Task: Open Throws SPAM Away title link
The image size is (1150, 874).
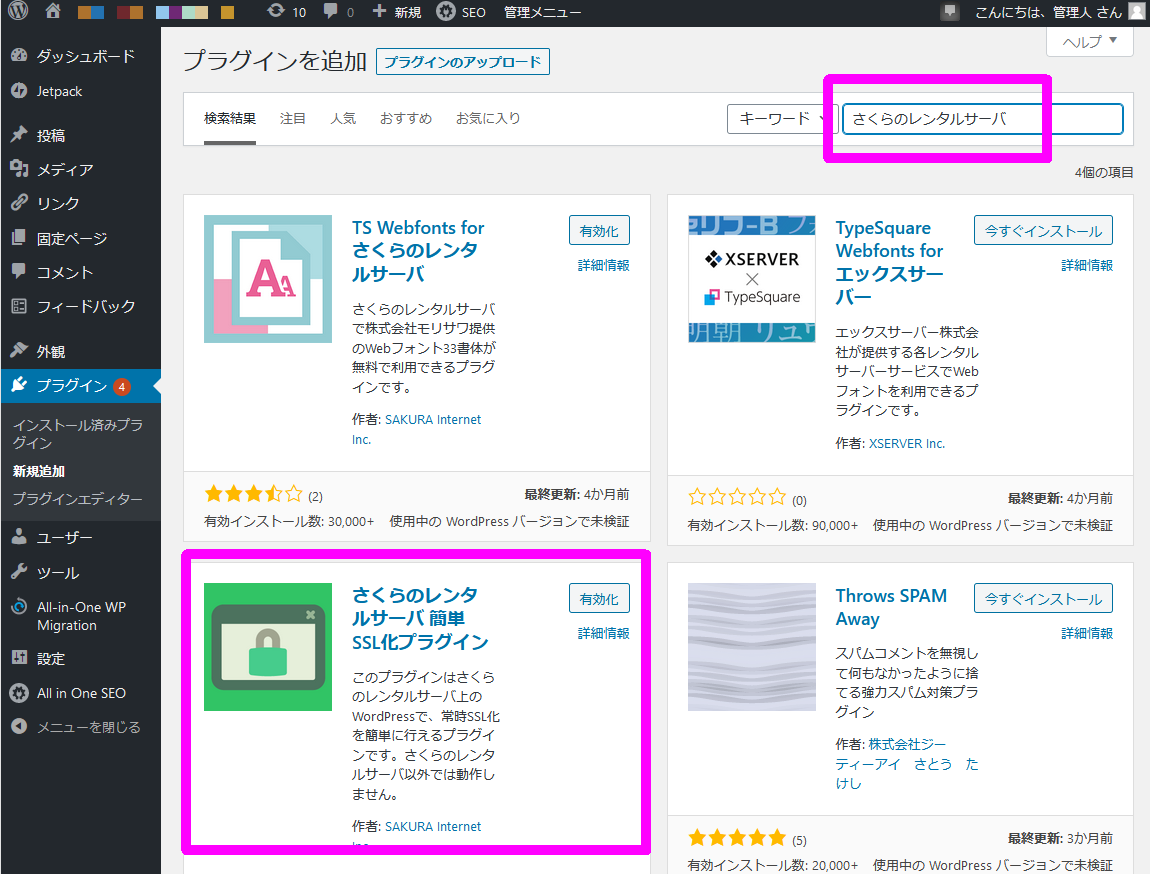Action: pyautogui.click(x=891, y=607)
